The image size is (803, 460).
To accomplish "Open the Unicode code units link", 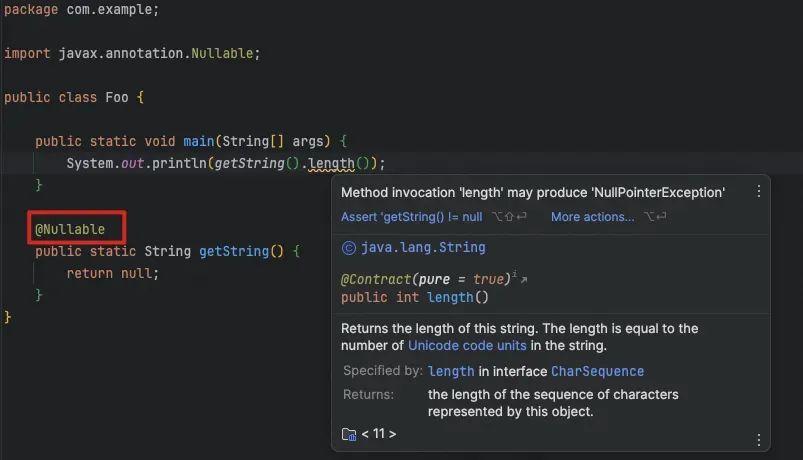I will [x=467, y=346].
